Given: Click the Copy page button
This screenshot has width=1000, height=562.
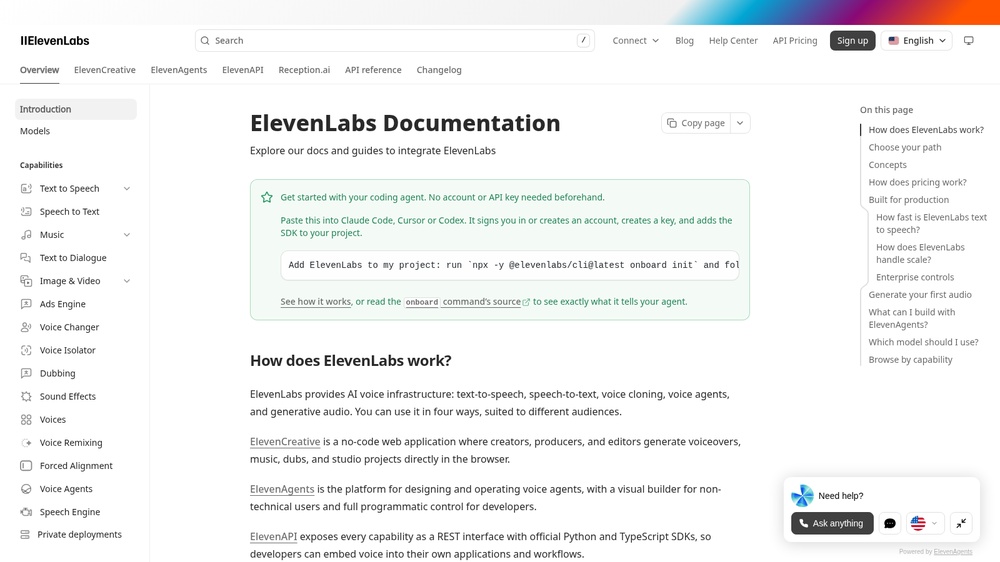Looking at the screenshot, I should tap(696, 123).
